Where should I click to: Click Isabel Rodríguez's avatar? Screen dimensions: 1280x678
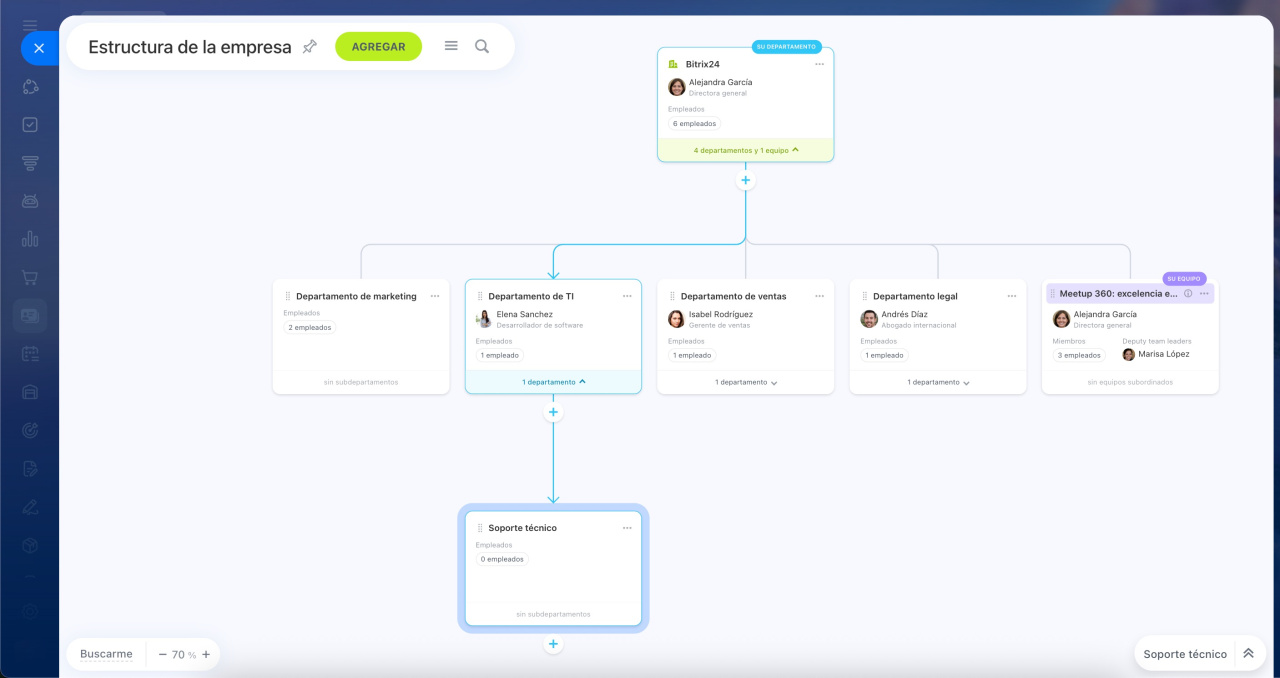pyautogui.click(x=677, y=319)
